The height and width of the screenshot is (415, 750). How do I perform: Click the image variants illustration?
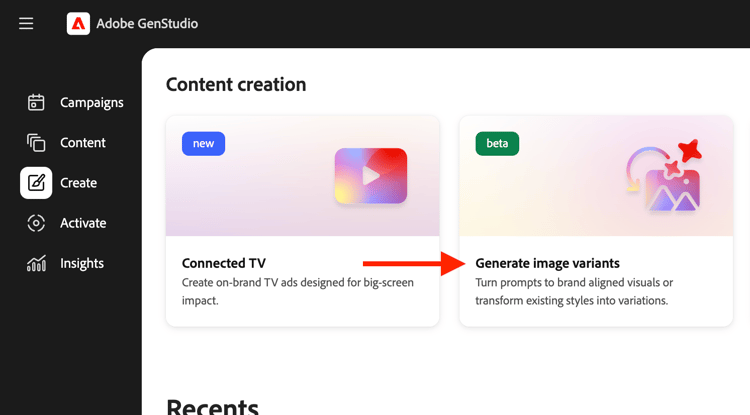pos(664,175)
